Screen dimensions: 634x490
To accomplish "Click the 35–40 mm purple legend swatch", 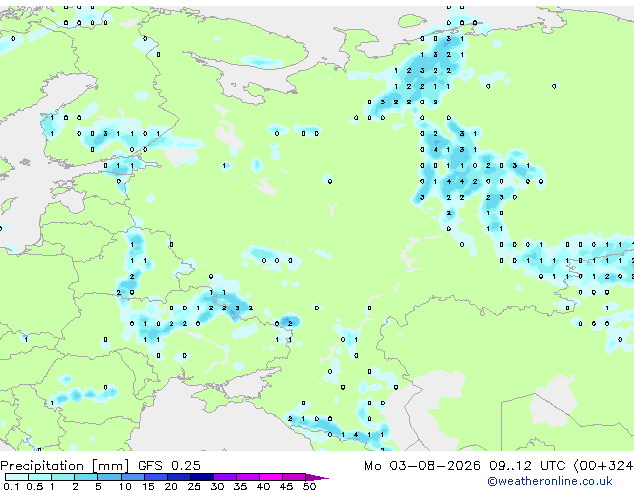I will coord(248,477).
